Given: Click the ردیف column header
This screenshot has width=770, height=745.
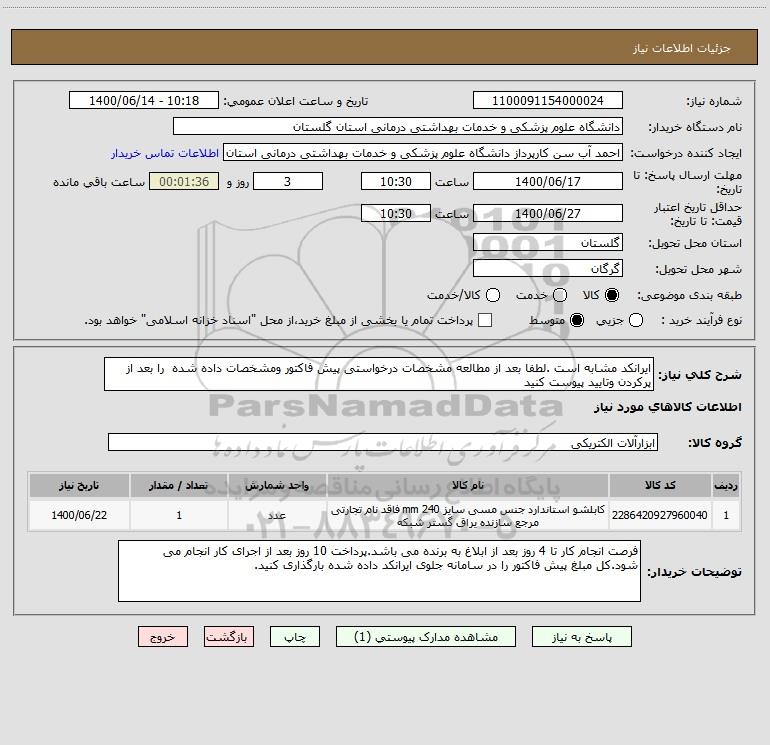Looking at the screenshot, I should (x=726, y=485).
